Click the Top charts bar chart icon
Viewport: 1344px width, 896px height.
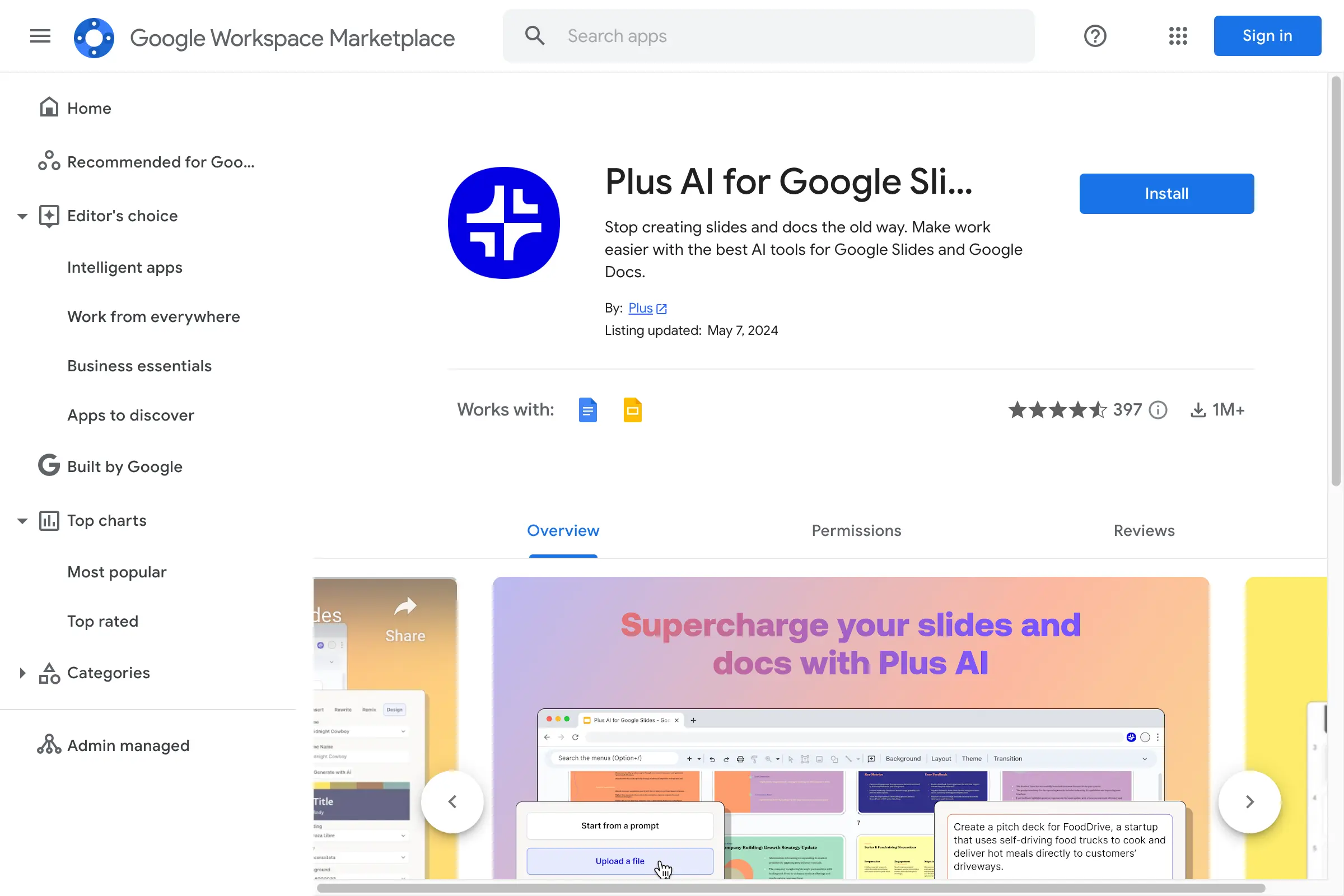[x=48, y=519]
